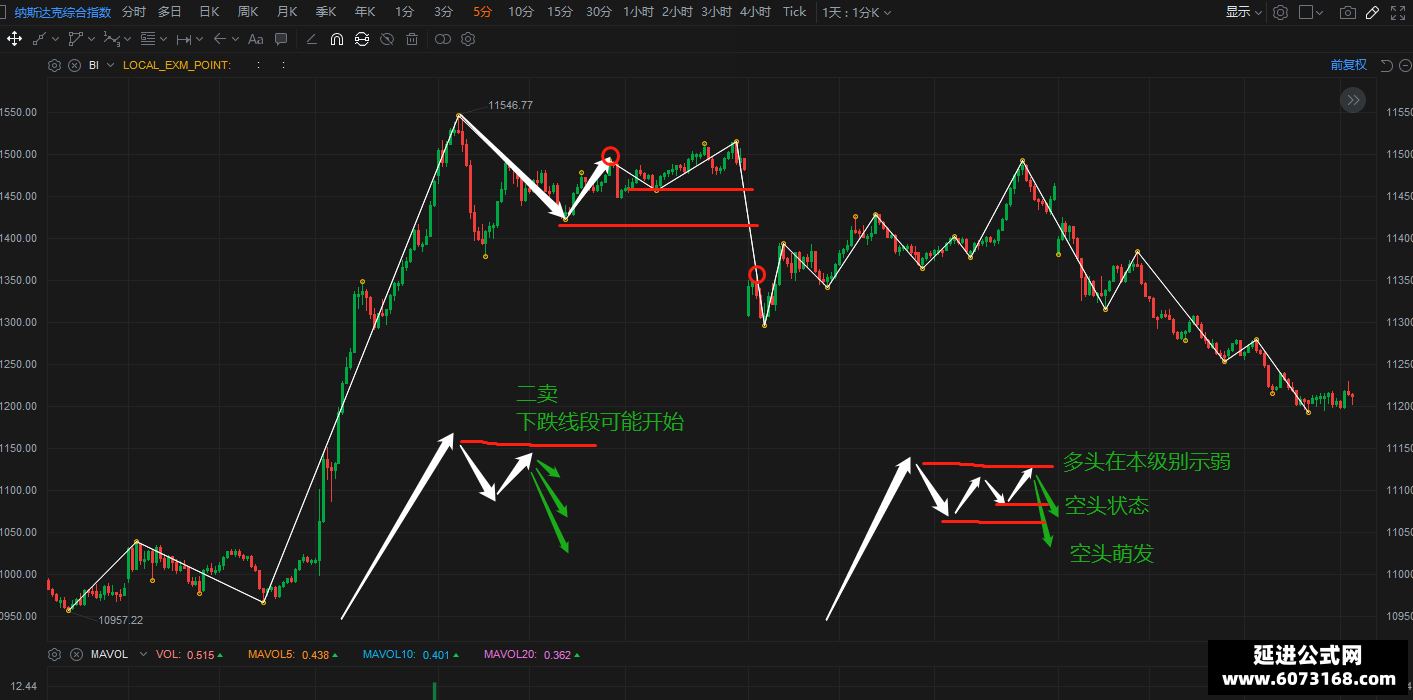Screen dimensions: 1413x700
Task: Add a comment bubble note
Action: (281, 39)
